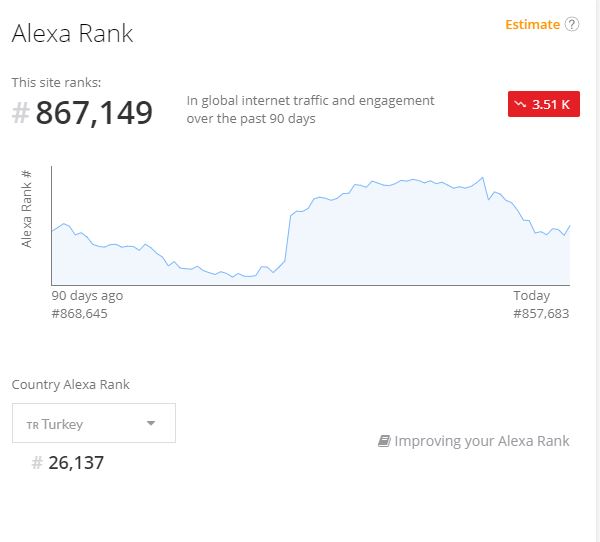Image resolution: width=600 pixels, height=542 pixels.
Task: Click the Estimate link
Action: pyautogui.click(x=532, y=25)
